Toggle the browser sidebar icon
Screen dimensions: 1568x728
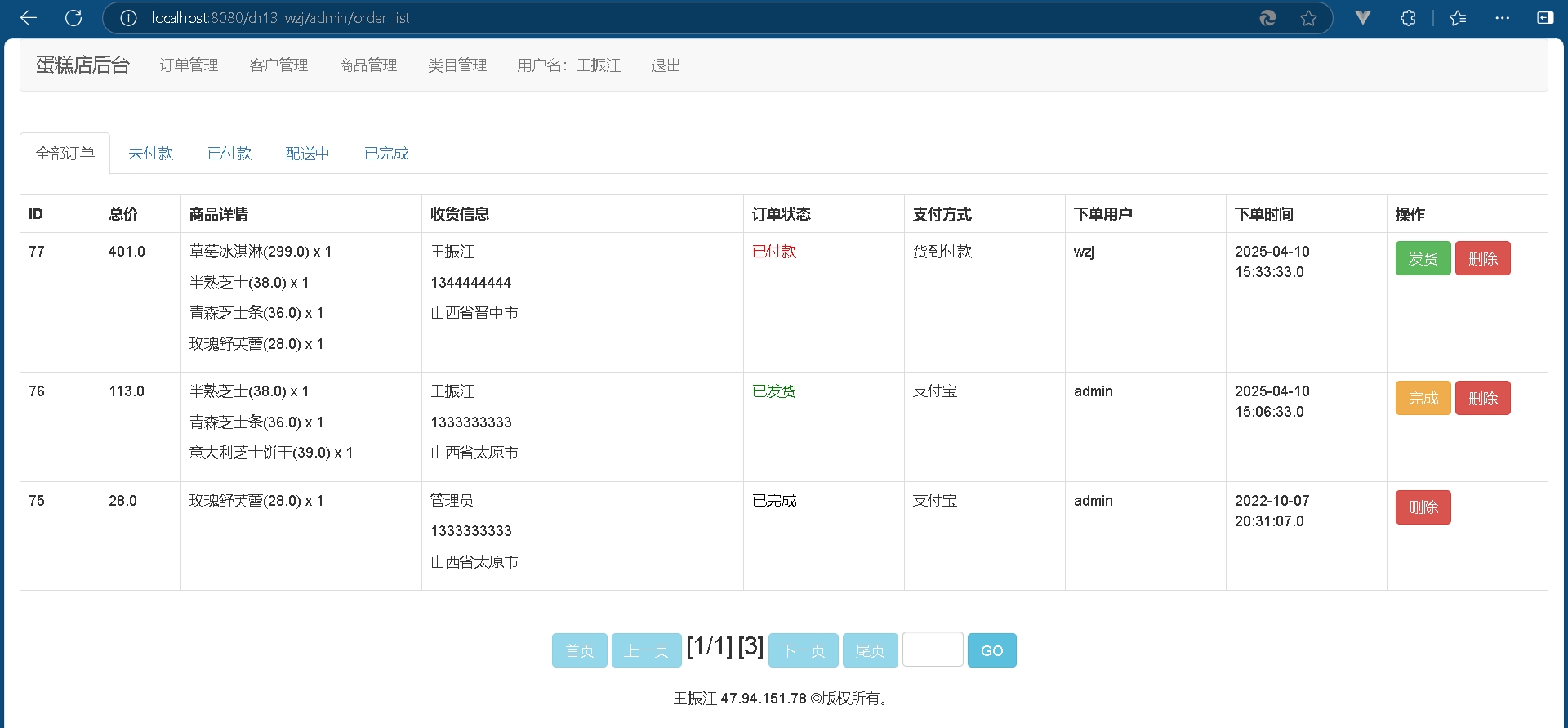point(1545,18)
